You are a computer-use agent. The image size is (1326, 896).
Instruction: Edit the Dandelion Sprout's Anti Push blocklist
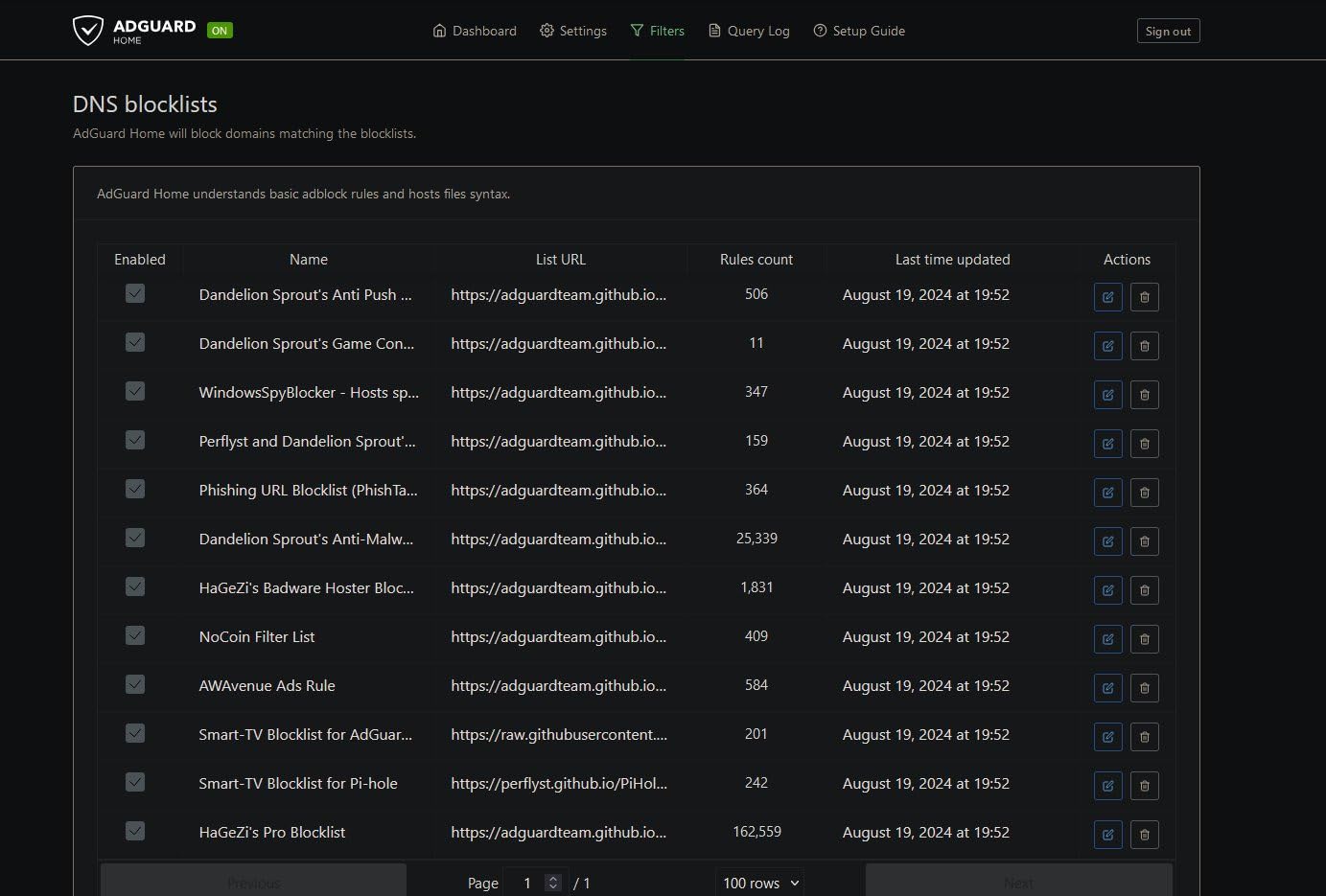coord(1107,297)
